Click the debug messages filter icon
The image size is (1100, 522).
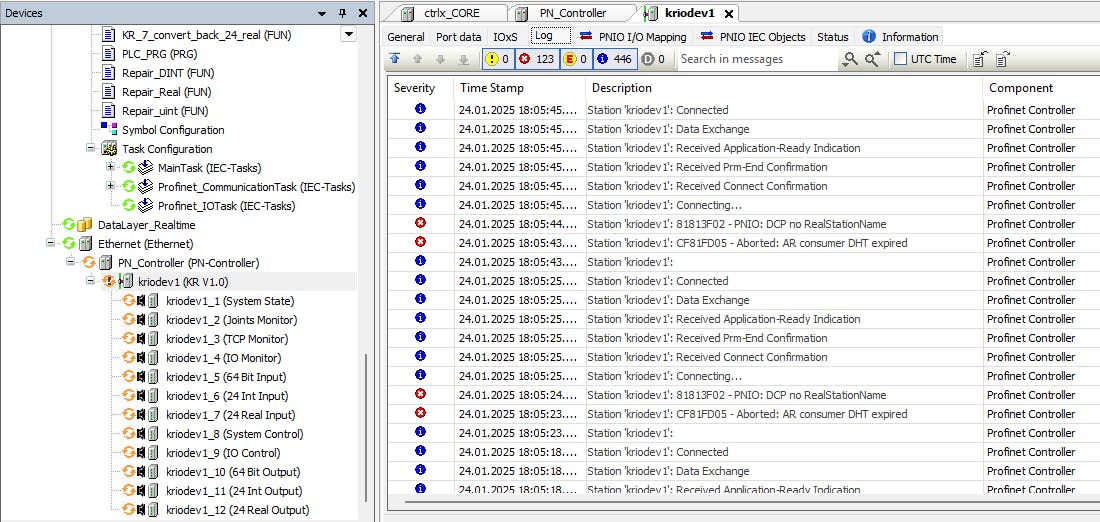click(648, 60)
